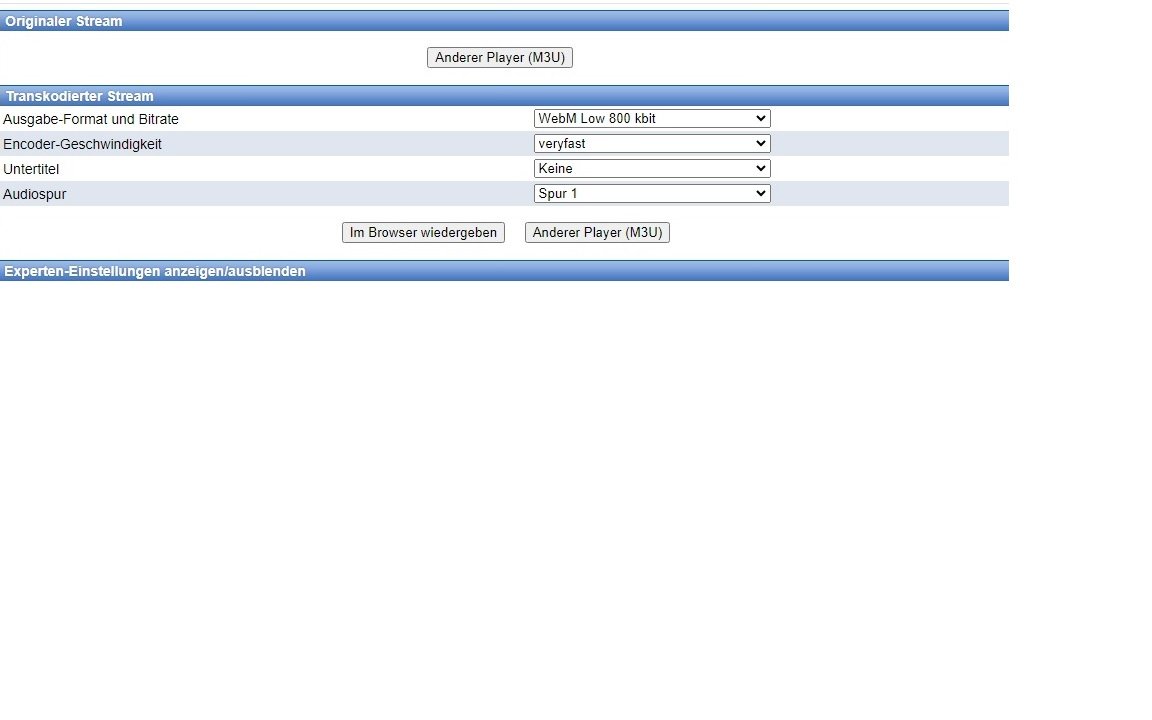The width and height of the screenshot is (1152, 720).
Task: Click the Audiospur label text
Action: 35,194
